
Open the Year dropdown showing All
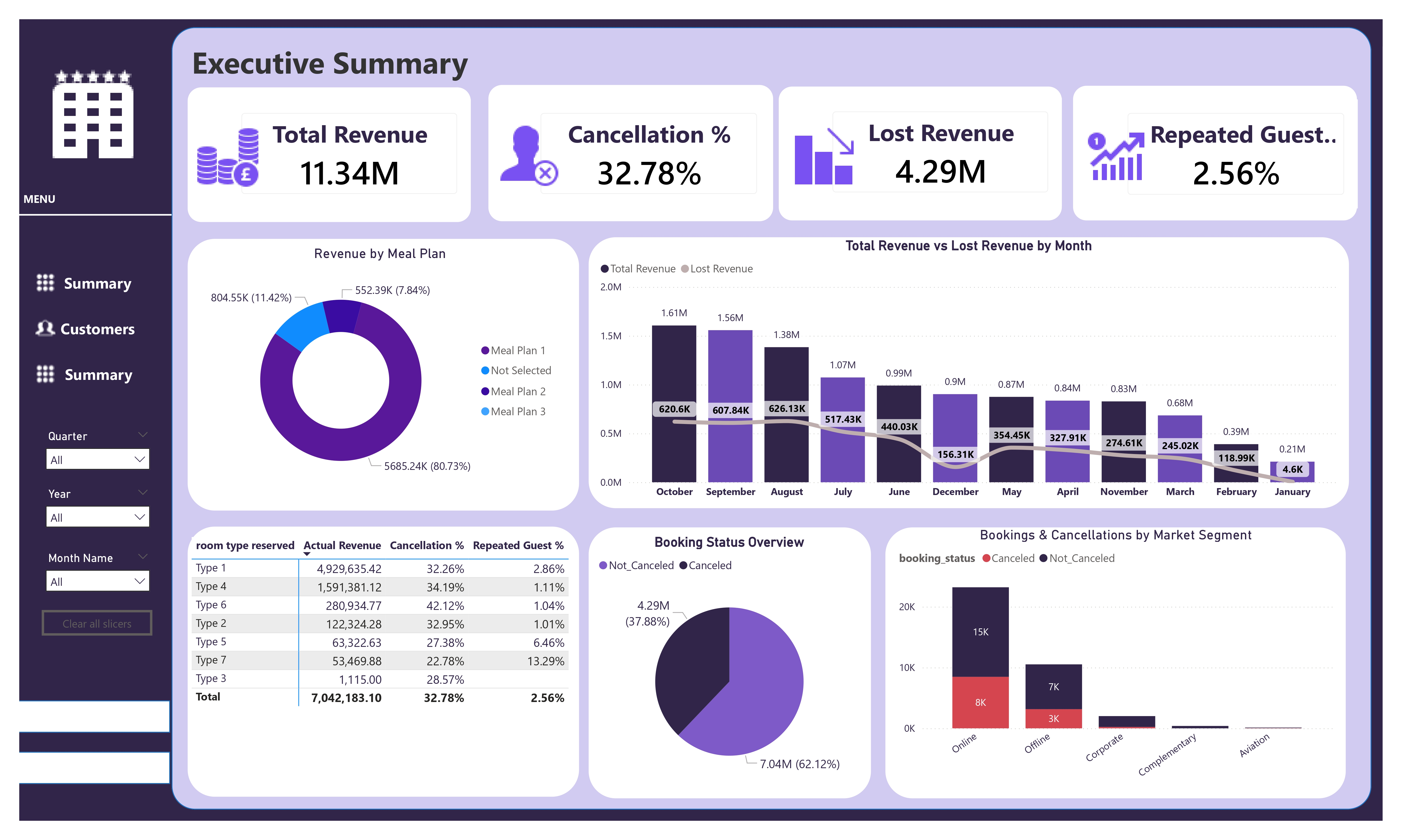[x=98, y=517]
